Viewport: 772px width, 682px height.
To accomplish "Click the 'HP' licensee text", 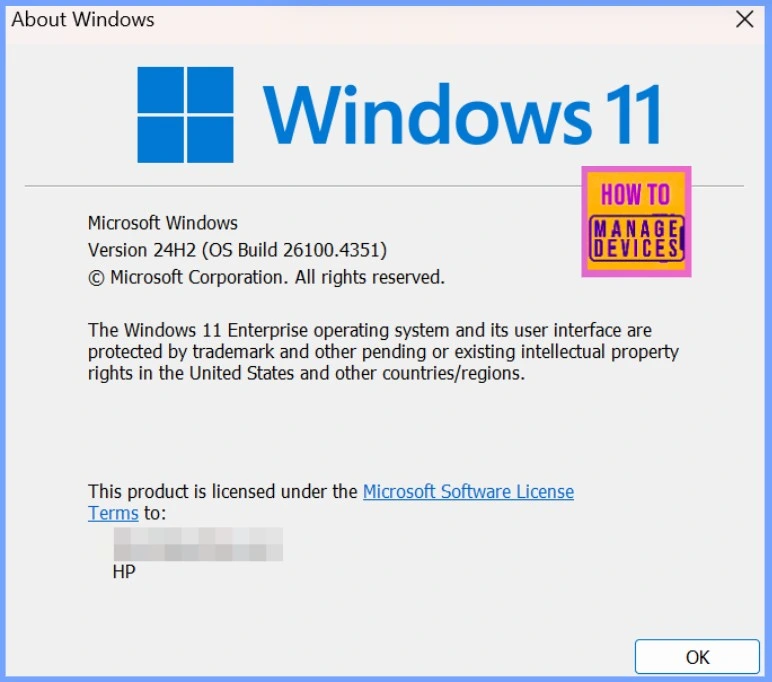I will tap(124, 572).
